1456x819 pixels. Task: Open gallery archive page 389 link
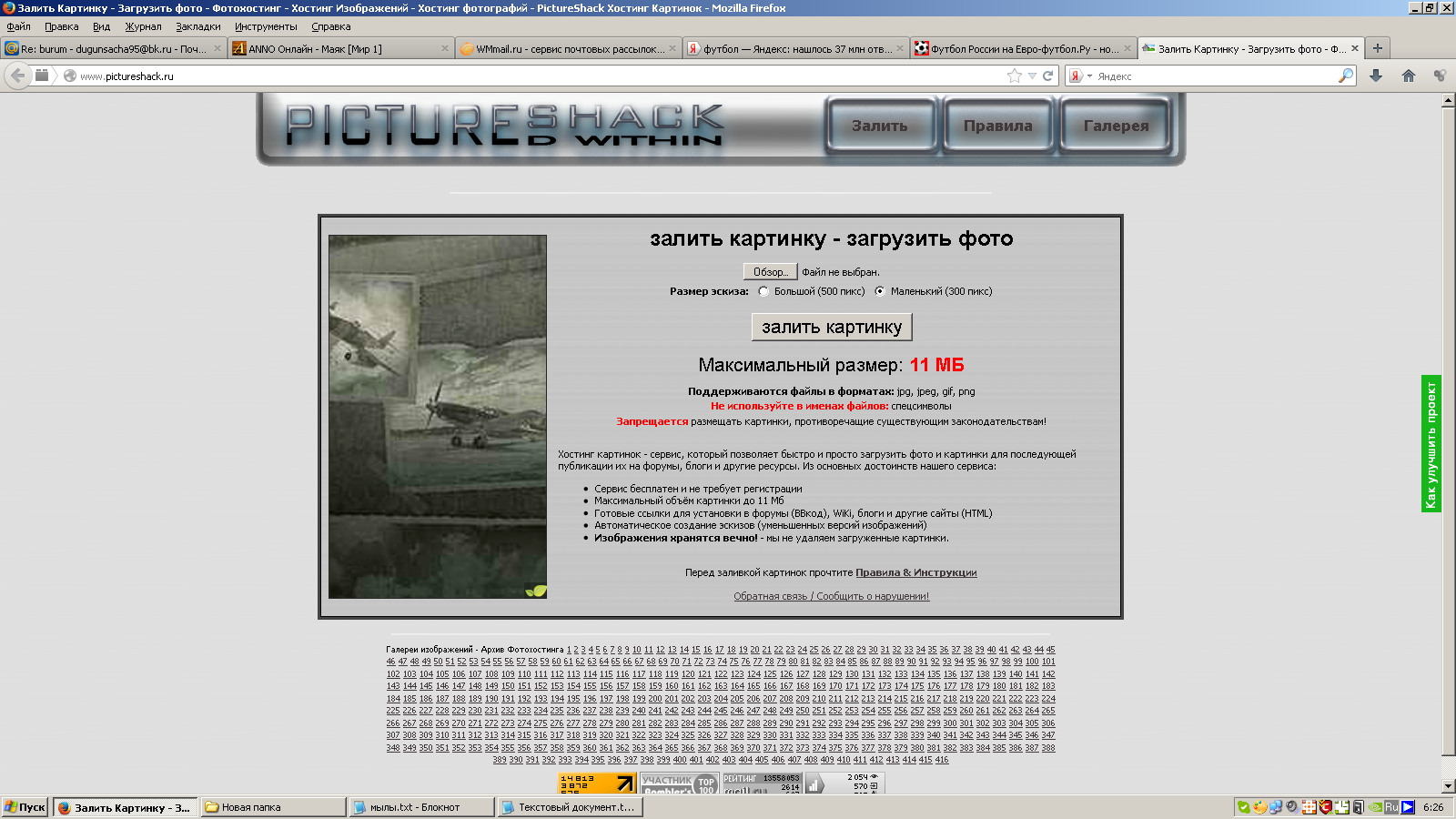coord(500,760)
